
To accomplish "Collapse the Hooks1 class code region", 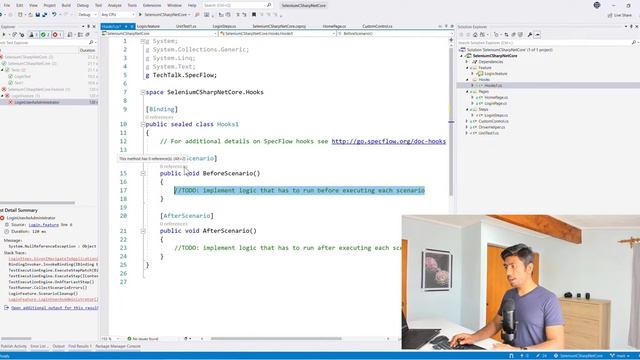I will coord(143,124).
